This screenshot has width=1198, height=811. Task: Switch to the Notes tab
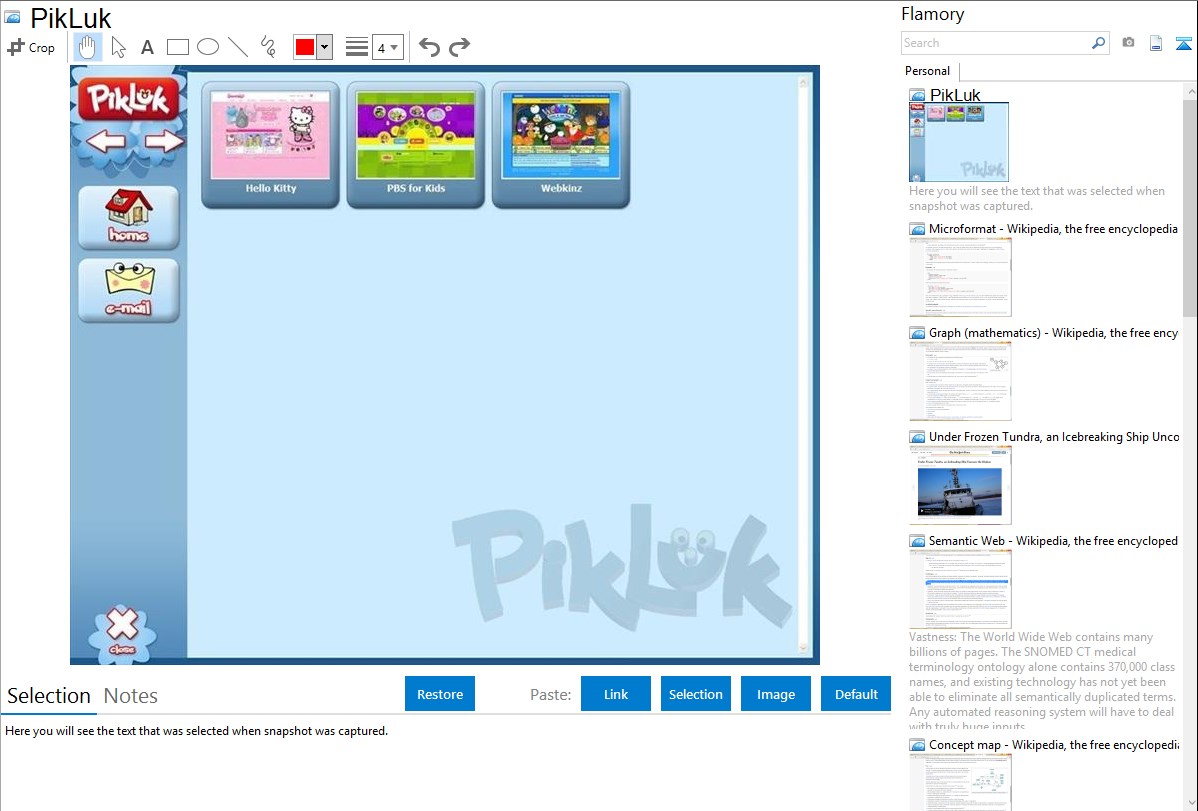click(131, 696)
